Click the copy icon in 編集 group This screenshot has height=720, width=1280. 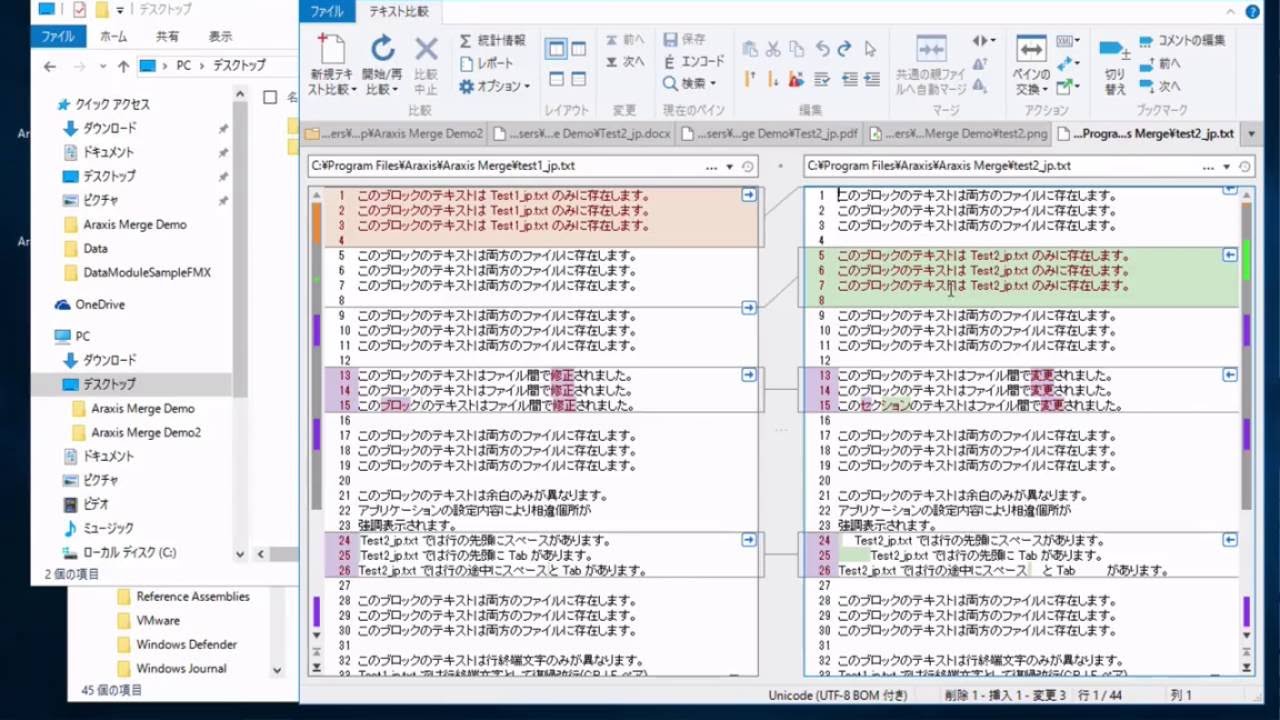click(x=797, y=49)
